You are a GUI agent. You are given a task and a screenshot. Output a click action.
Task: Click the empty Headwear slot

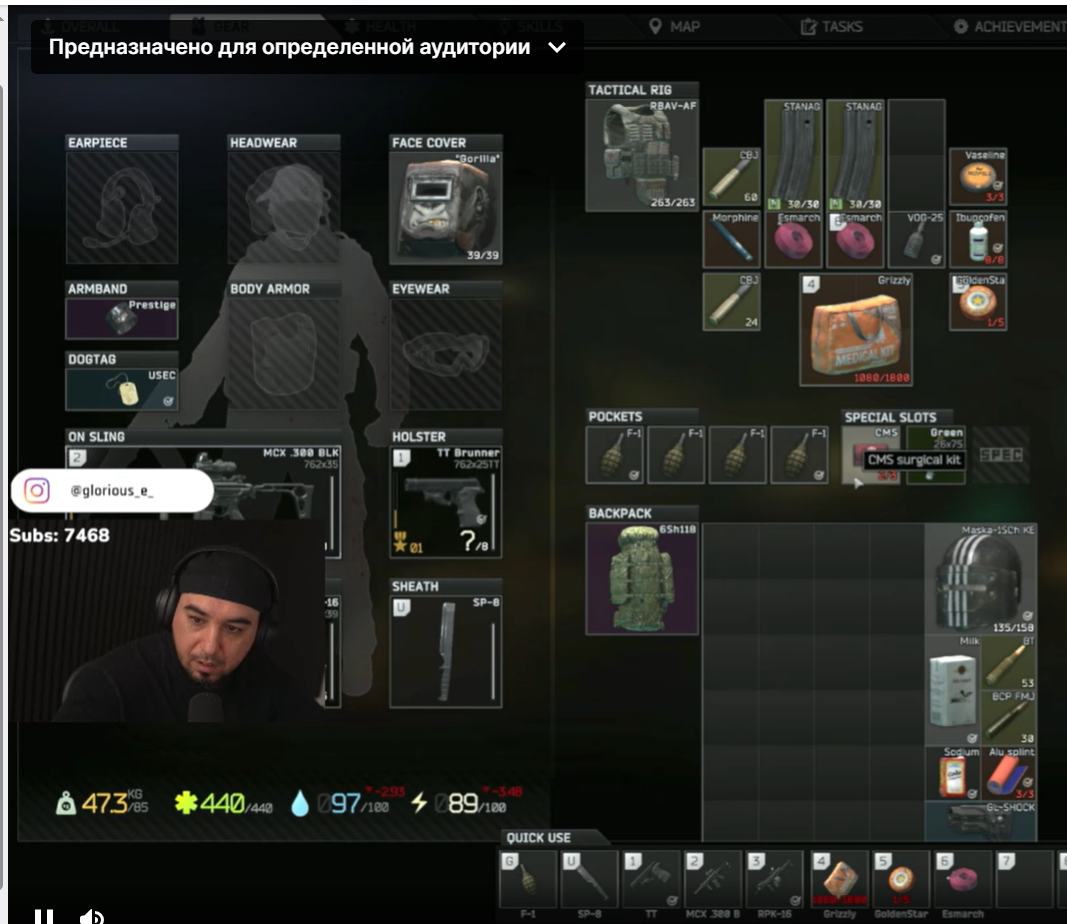click(284, 208)
